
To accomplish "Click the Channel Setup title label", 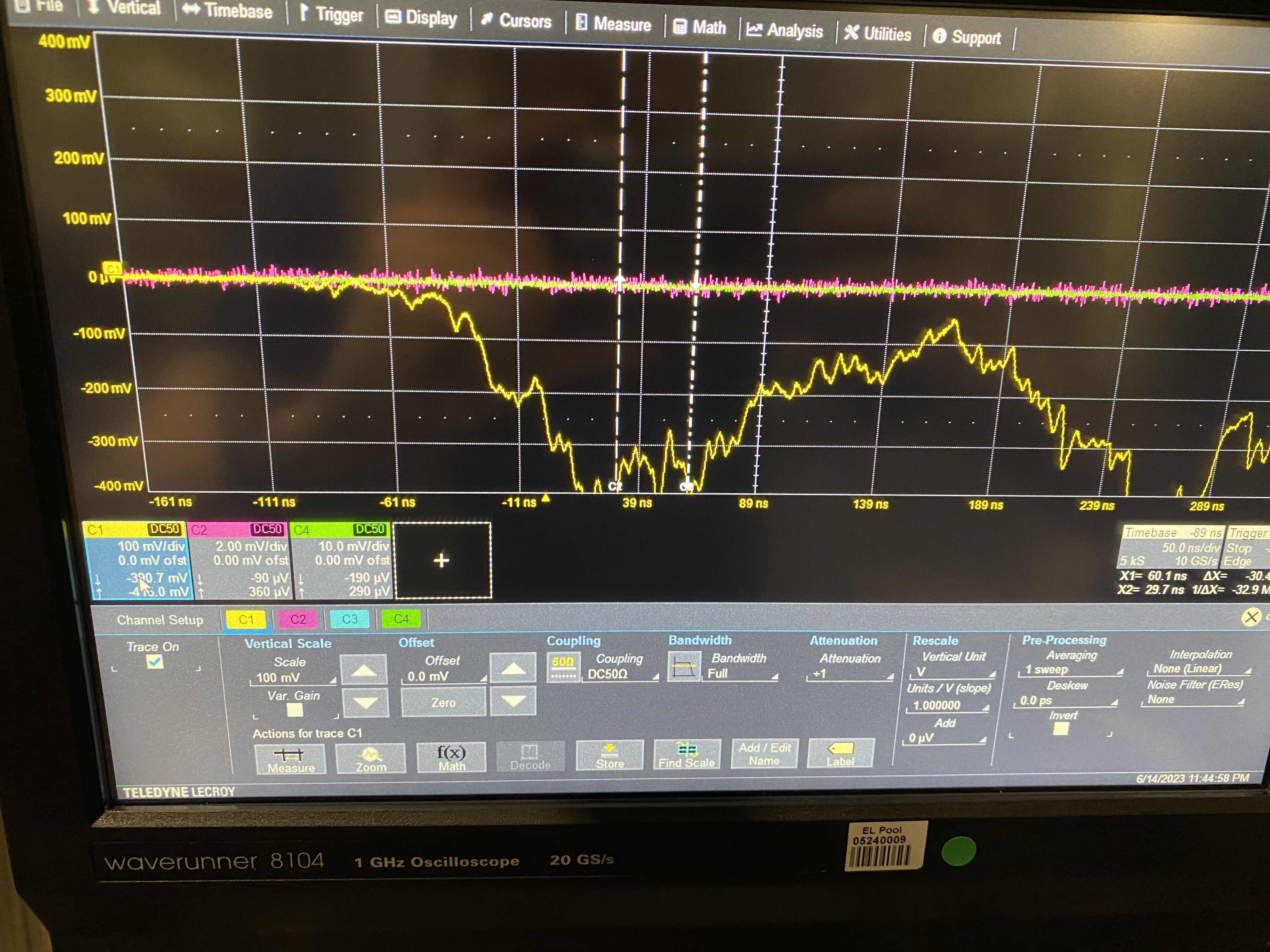I will (160, 620).
